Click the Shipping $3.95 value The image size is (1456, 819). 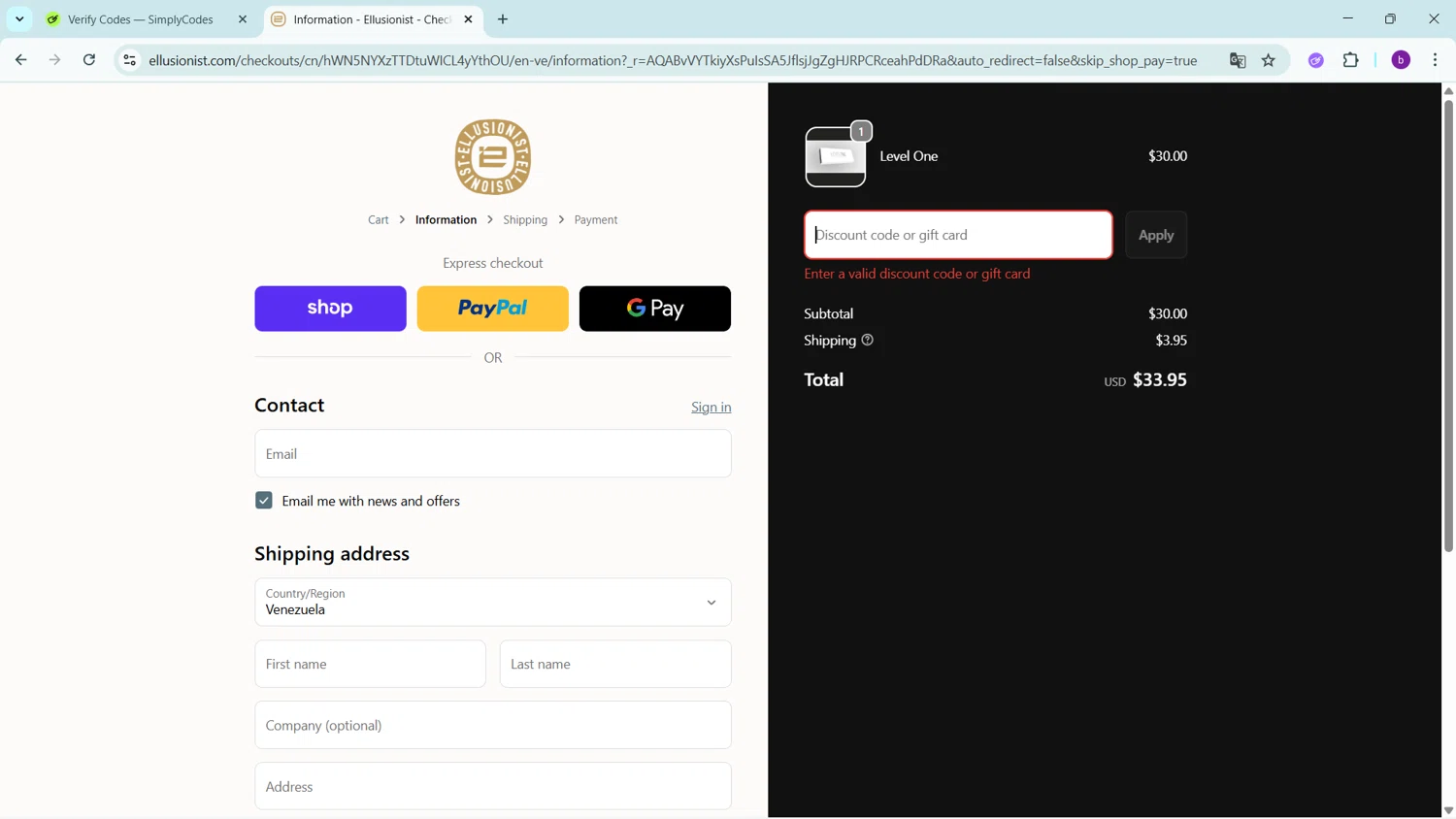1172,341
